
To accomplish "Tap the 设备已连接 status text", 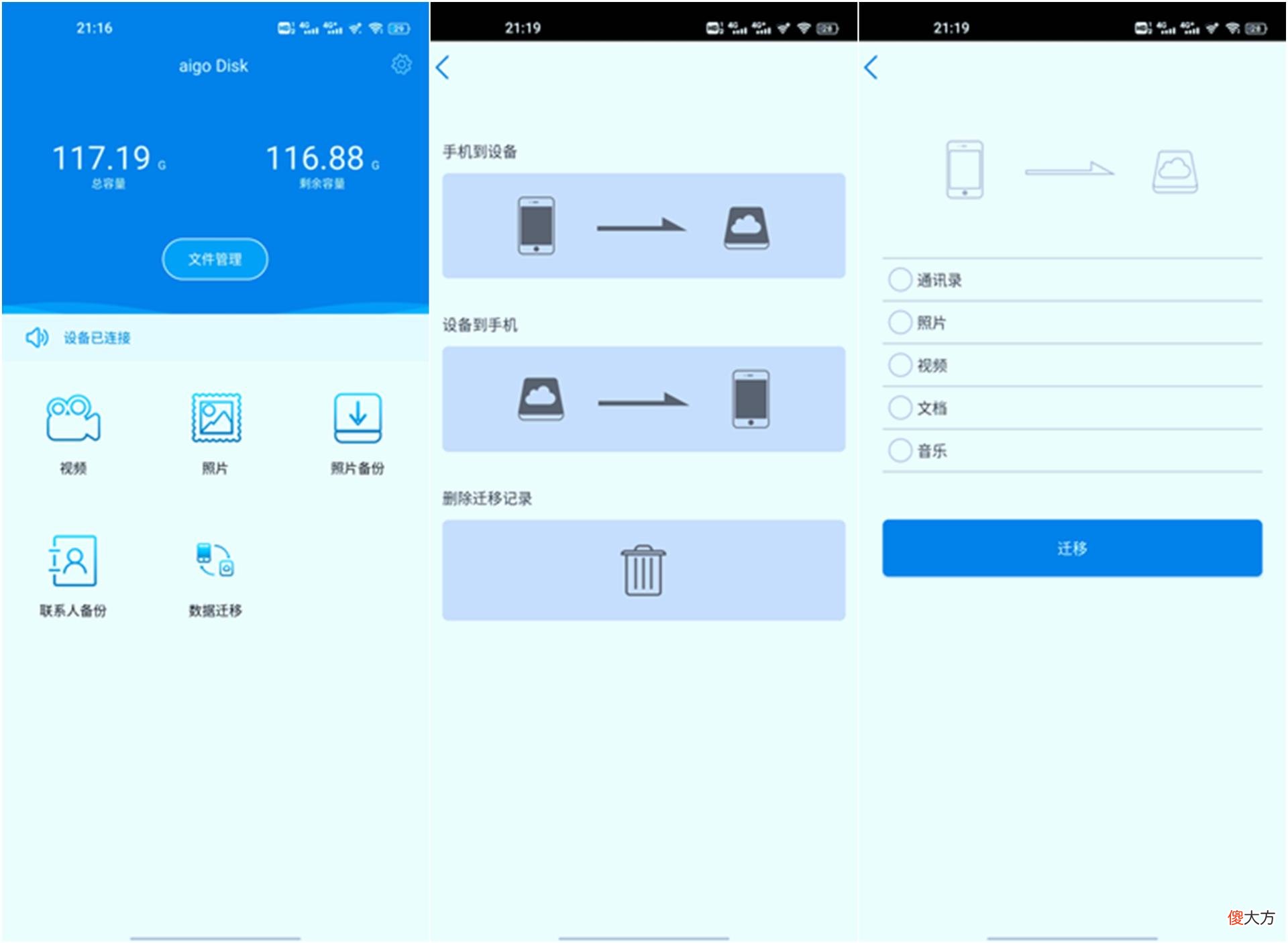I will [x=97, y=338].
